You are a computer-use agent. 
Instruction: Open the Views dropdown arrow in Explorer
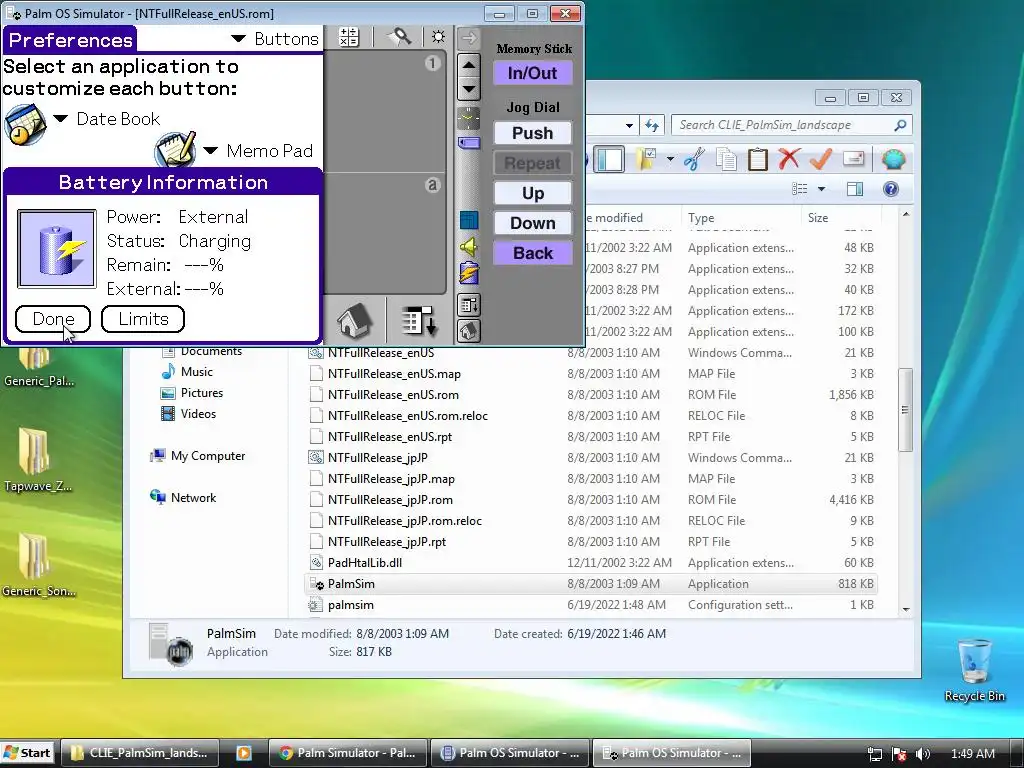[x=822, y=189]
